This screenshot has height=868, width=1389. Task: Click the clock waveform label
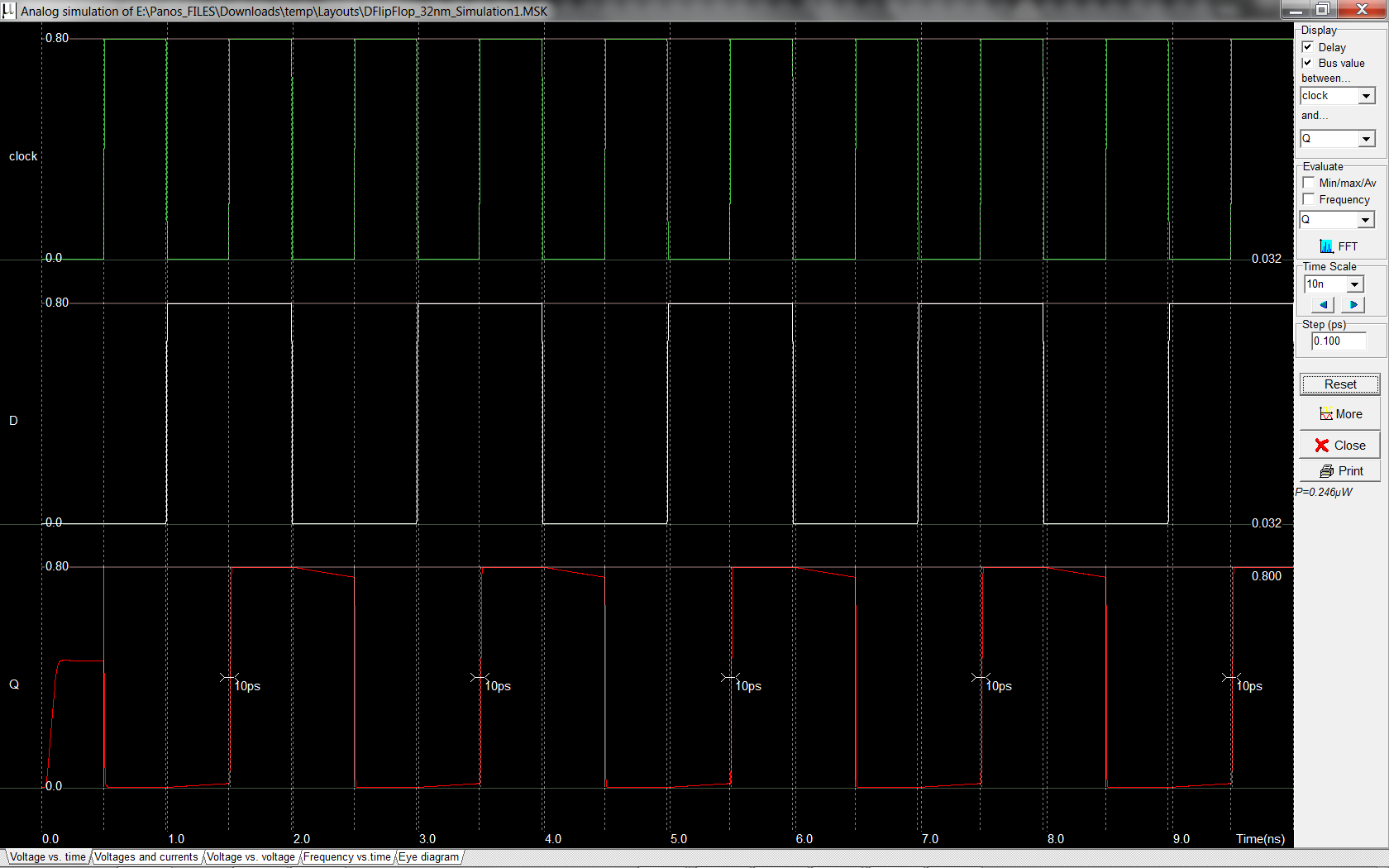[x=23, y=156]
